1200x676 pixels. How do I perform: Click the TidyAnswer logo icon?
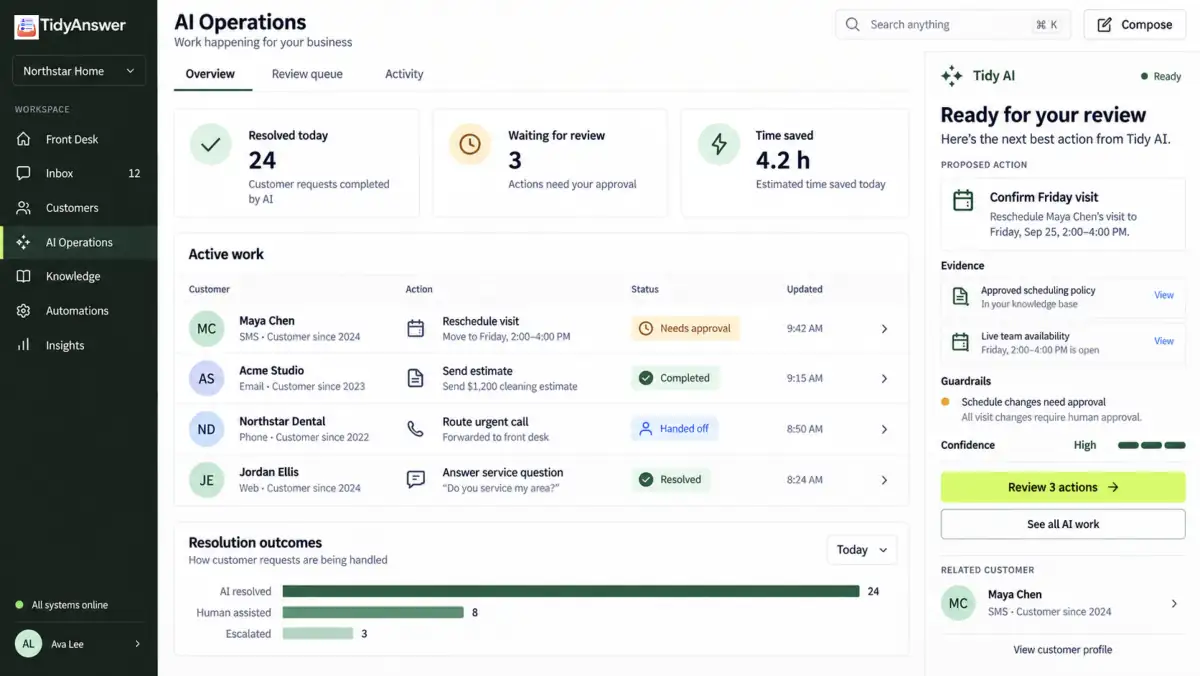coord(26,26)
